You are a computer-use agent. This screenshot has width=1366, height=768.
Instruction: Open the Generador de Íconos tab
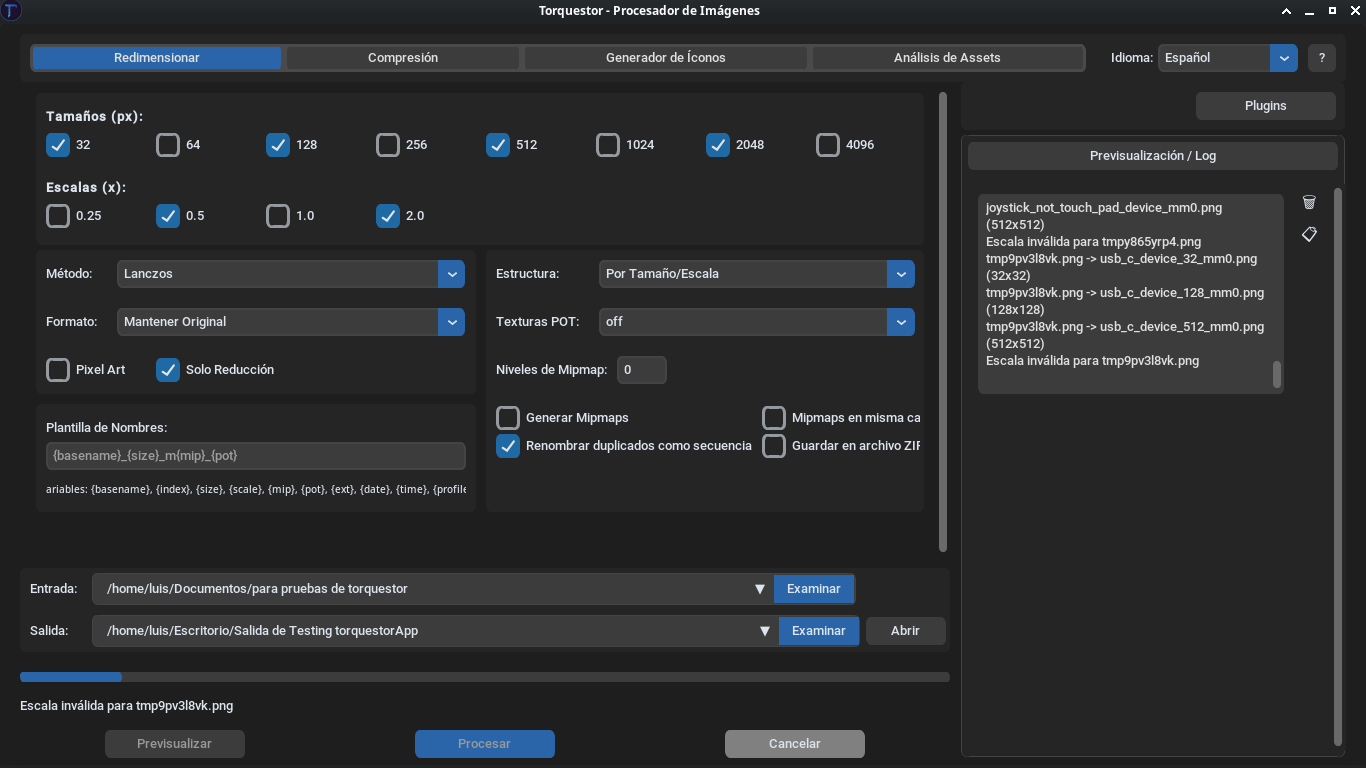point(664,57)
